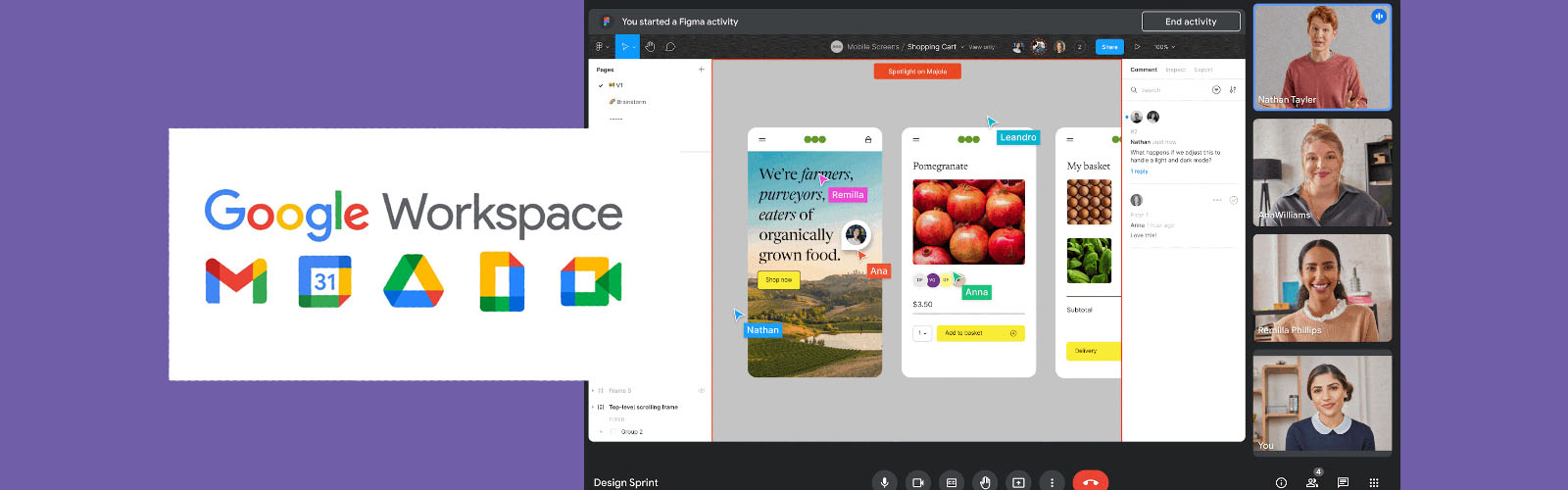Switch to the Comment tab
Image resolution: width=1568 pixels, height=490 pixels.
[x=1144, y=70]
